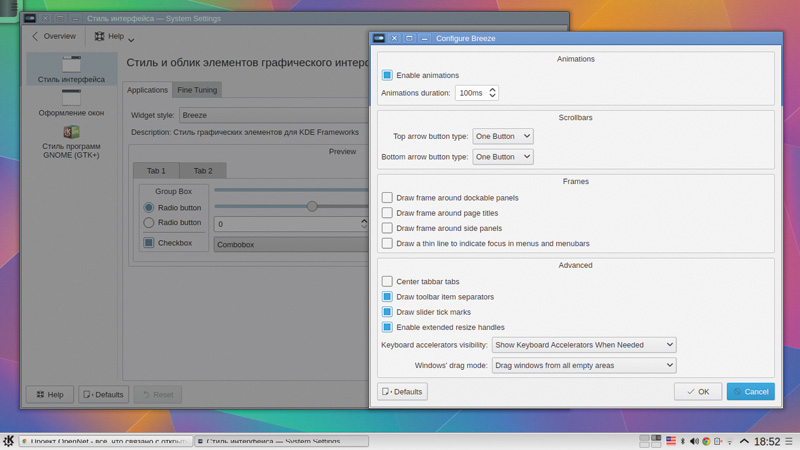Open the battery status tray icon
The height and width of the screenshot is (450, 800).
(x=718, y=441)
